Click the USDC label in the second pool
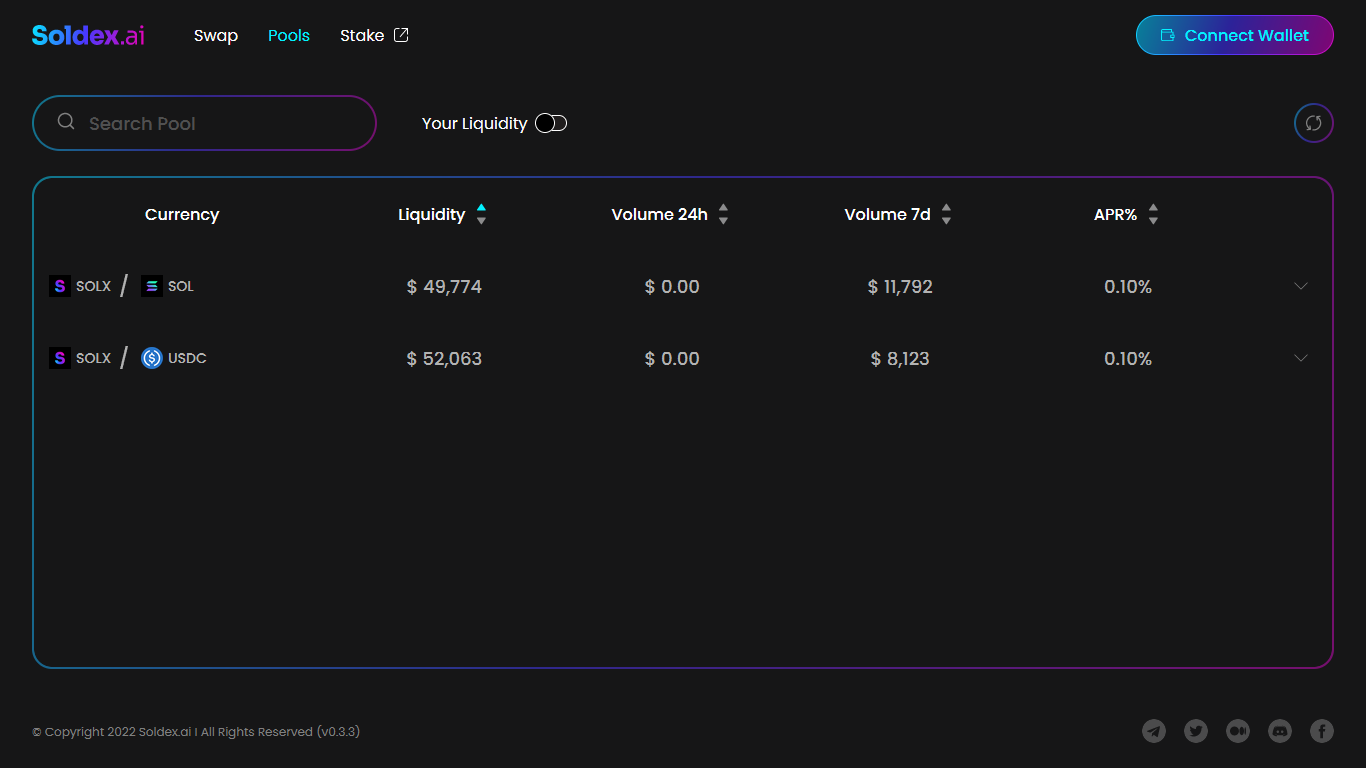The image size is (1366, 768). point(187,358)
